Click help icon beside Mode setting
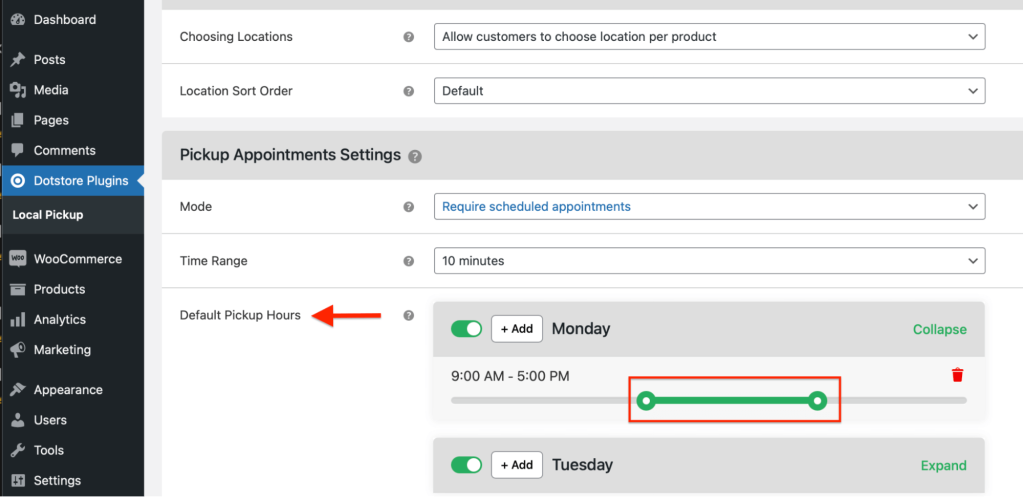1023x497 pixels. click(x=408, y=207)
